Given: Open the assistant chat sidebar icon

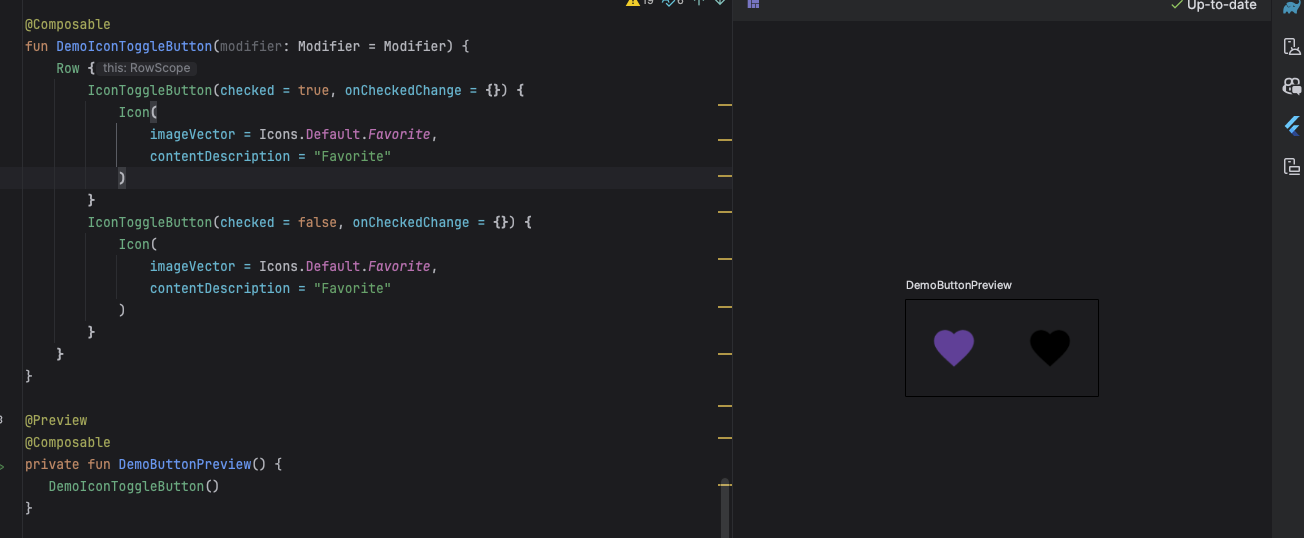Looking at the screenshot, I should (1291, 86).
